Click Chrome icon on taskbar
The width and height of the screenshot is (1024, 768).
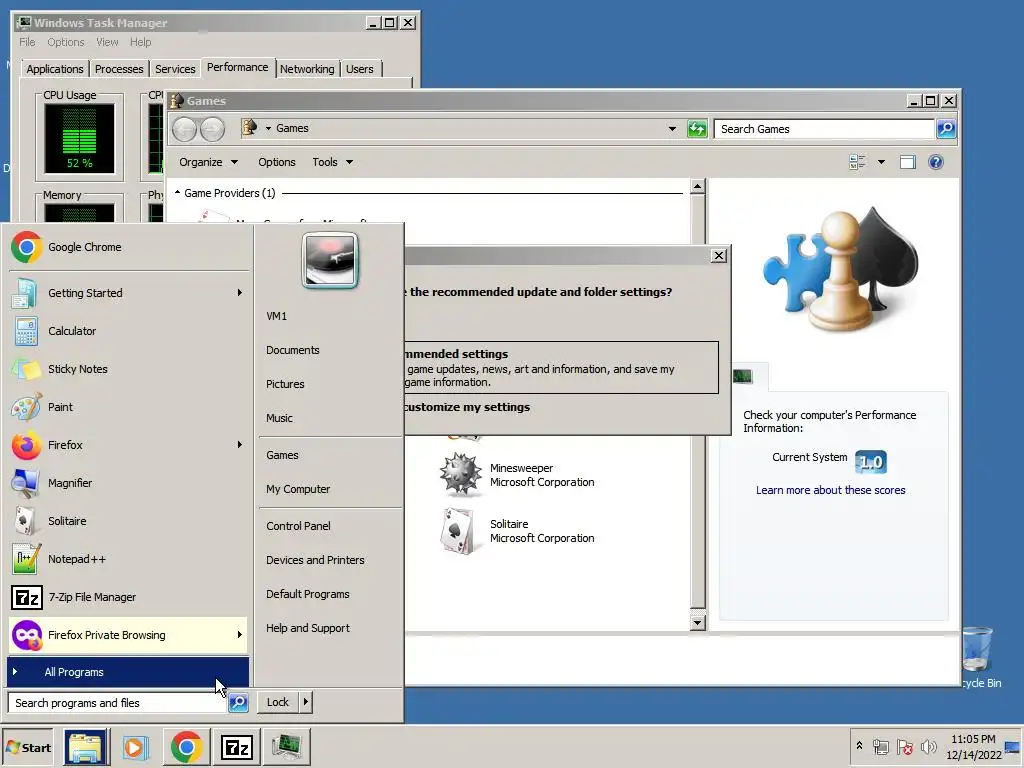[186, 746]
